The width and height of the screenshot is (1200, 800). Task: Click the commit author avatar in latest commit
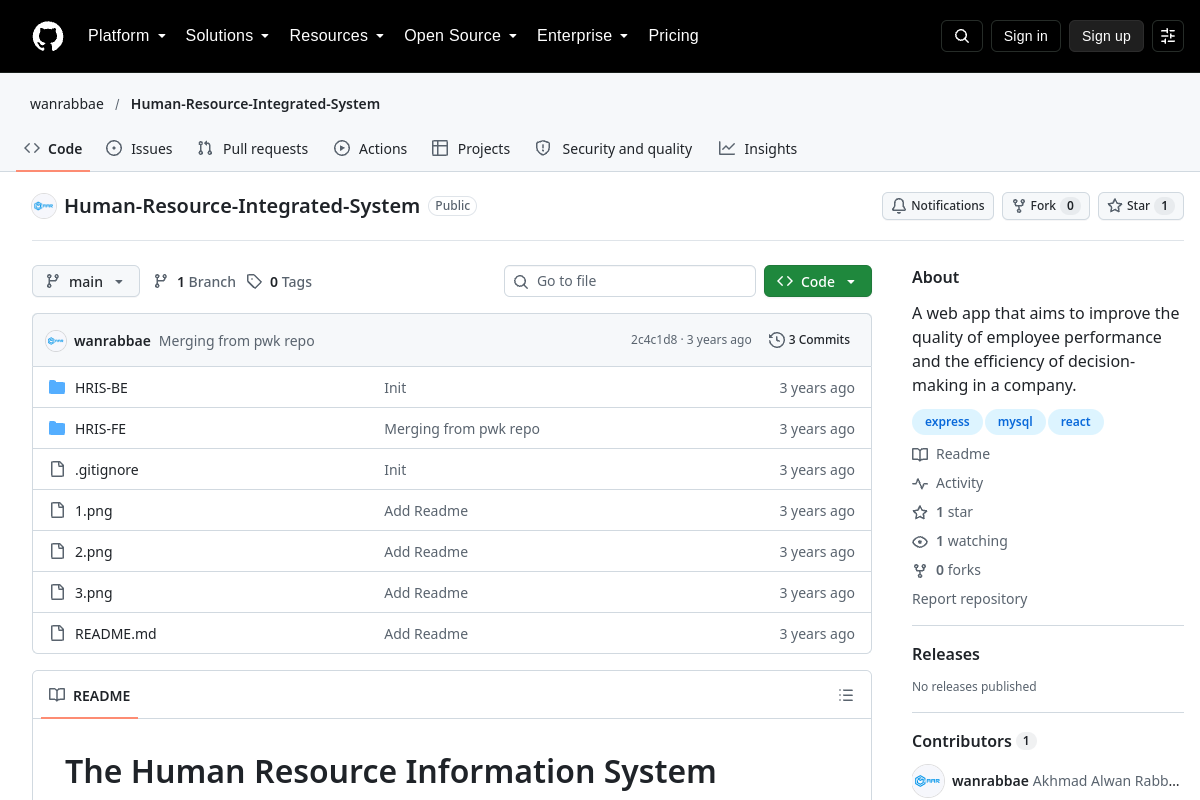coord(56,341)
